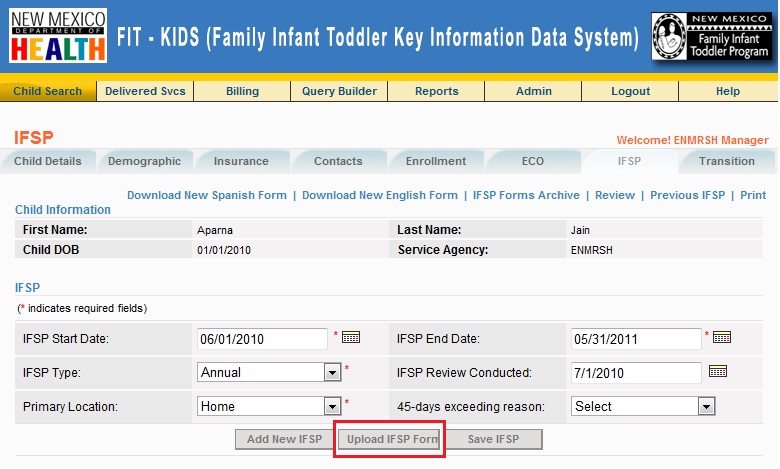Expand the Primary Location dropdown
The height and width of the screenshot is (469, 780).
tap(332, 406)
